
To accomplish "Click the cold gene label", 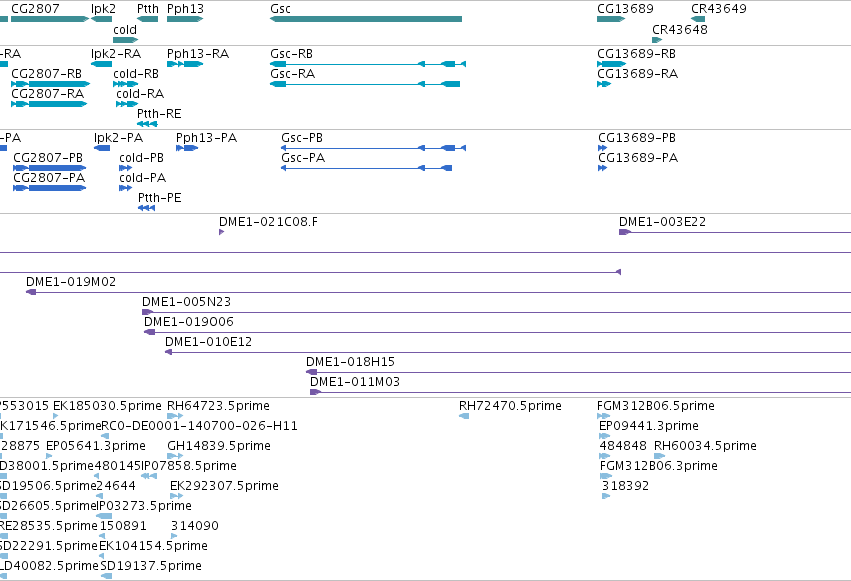I will coord(125,30).
